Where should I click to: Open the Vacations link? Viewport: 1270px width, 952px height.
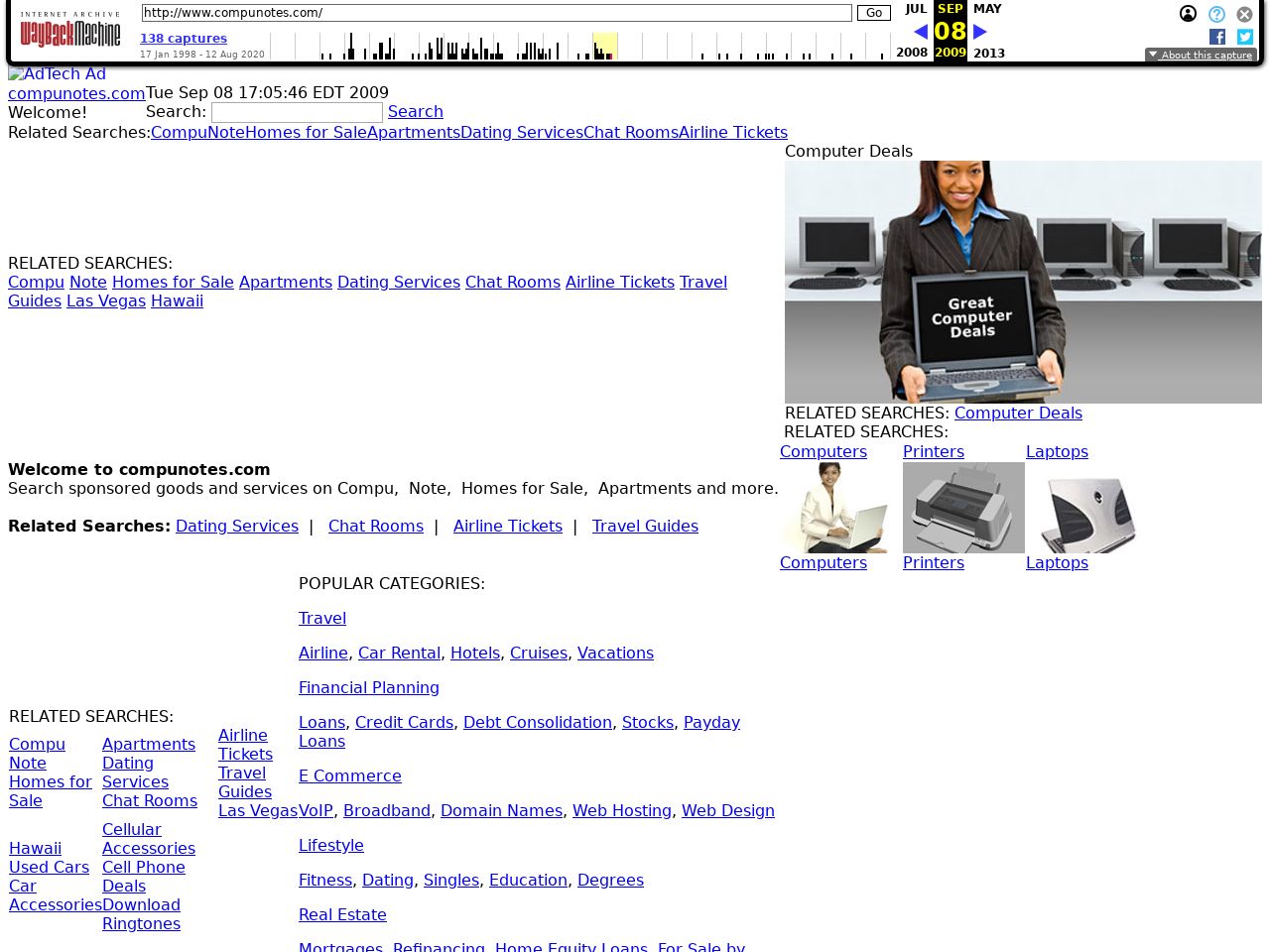coord(615,654)
